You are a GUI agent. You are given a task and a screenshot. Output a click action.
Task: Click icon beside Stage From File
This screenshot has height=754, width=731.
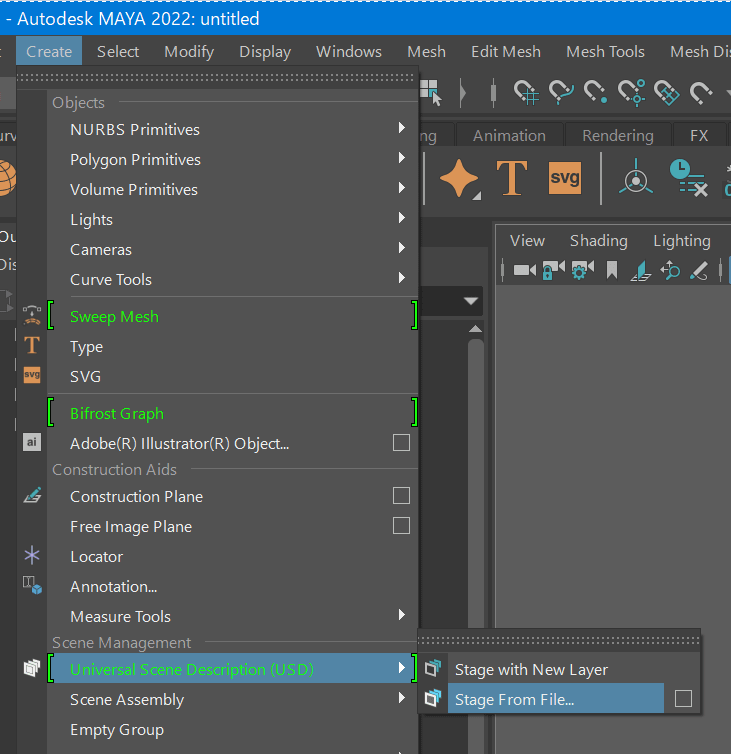[x=433, y=698]
